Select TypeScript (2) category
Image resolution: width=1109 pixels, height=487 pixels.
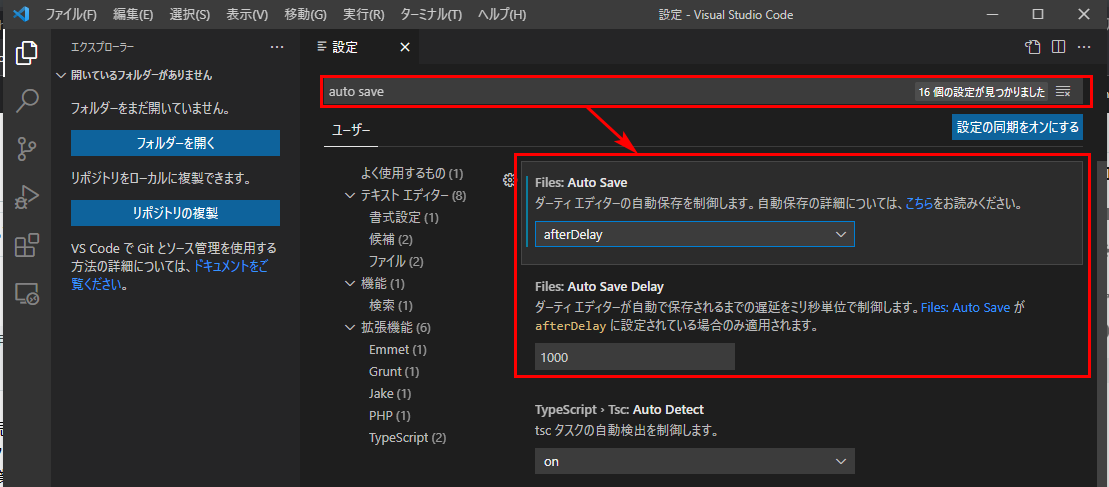pos(407,438)
